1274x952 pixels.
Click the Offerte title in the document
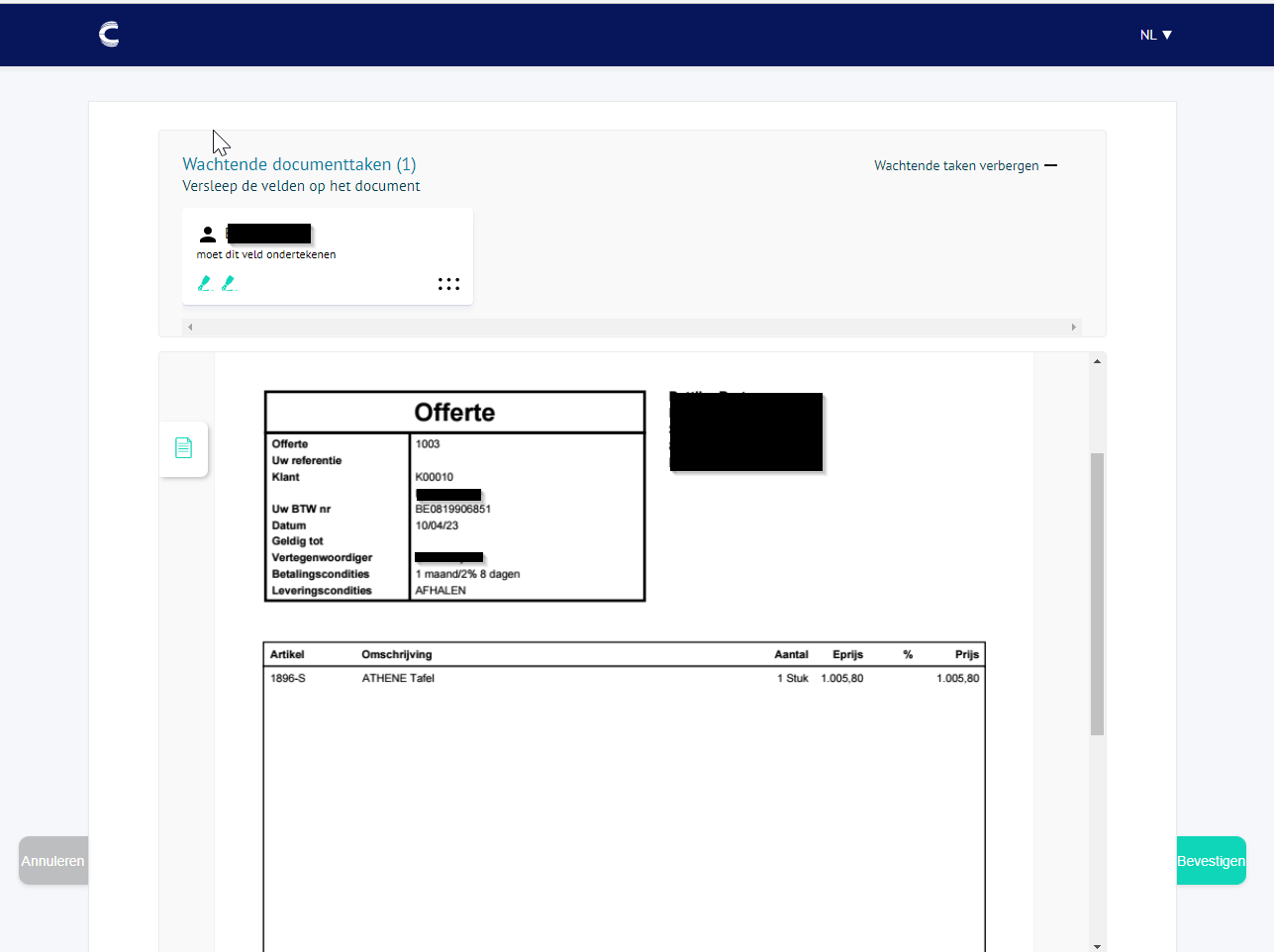(454, 413)
